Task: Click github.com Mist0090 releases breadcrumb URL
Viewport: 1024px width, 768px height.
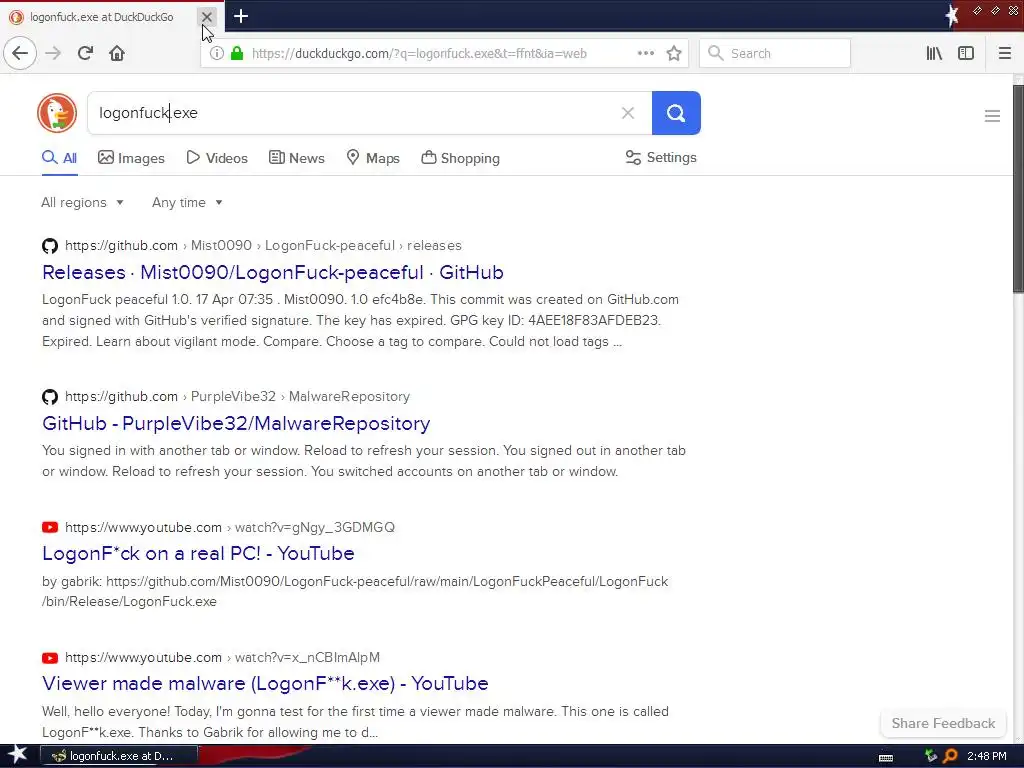Action: (263, 246)
